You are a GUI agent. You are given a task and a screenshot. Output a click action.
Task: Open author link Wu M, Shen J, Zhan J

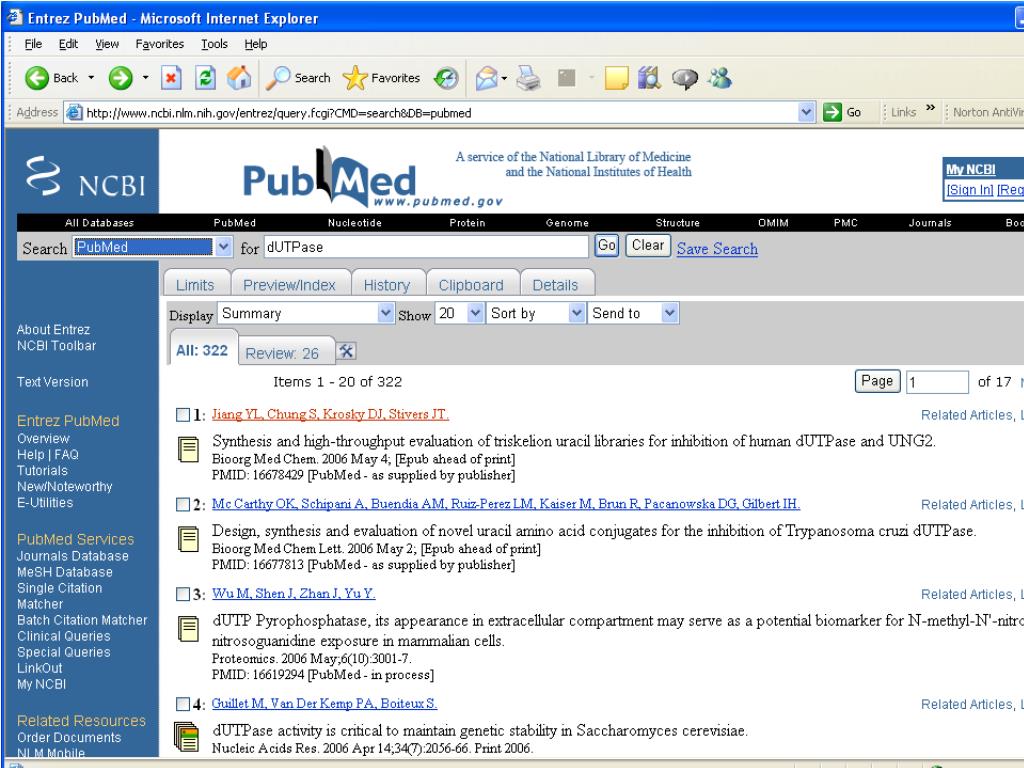[293, 594]
